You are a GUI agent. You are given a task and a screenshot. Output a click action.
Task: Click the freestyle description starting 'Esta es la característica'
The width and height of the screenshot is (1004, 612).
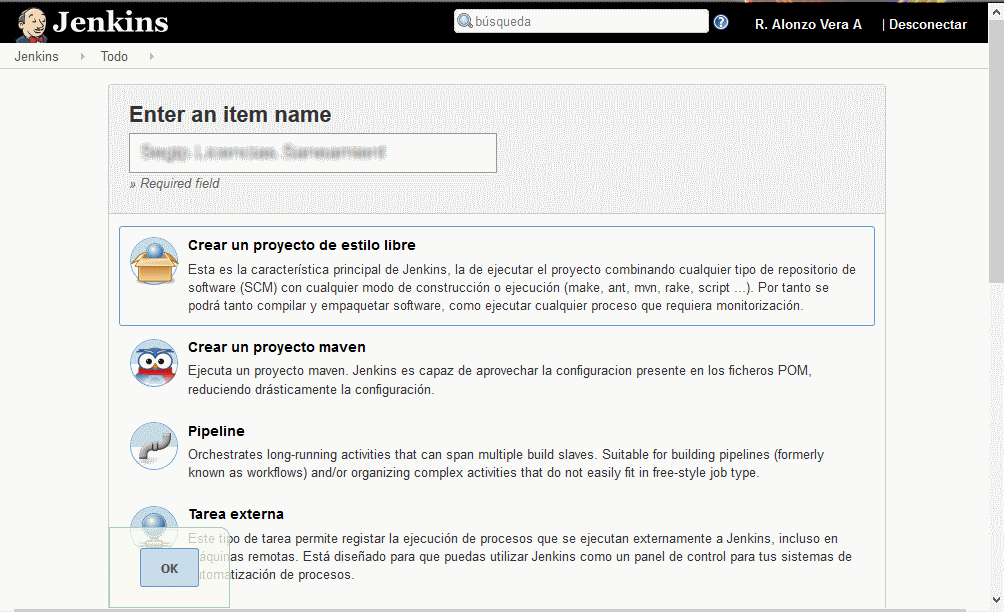(522, 287)
